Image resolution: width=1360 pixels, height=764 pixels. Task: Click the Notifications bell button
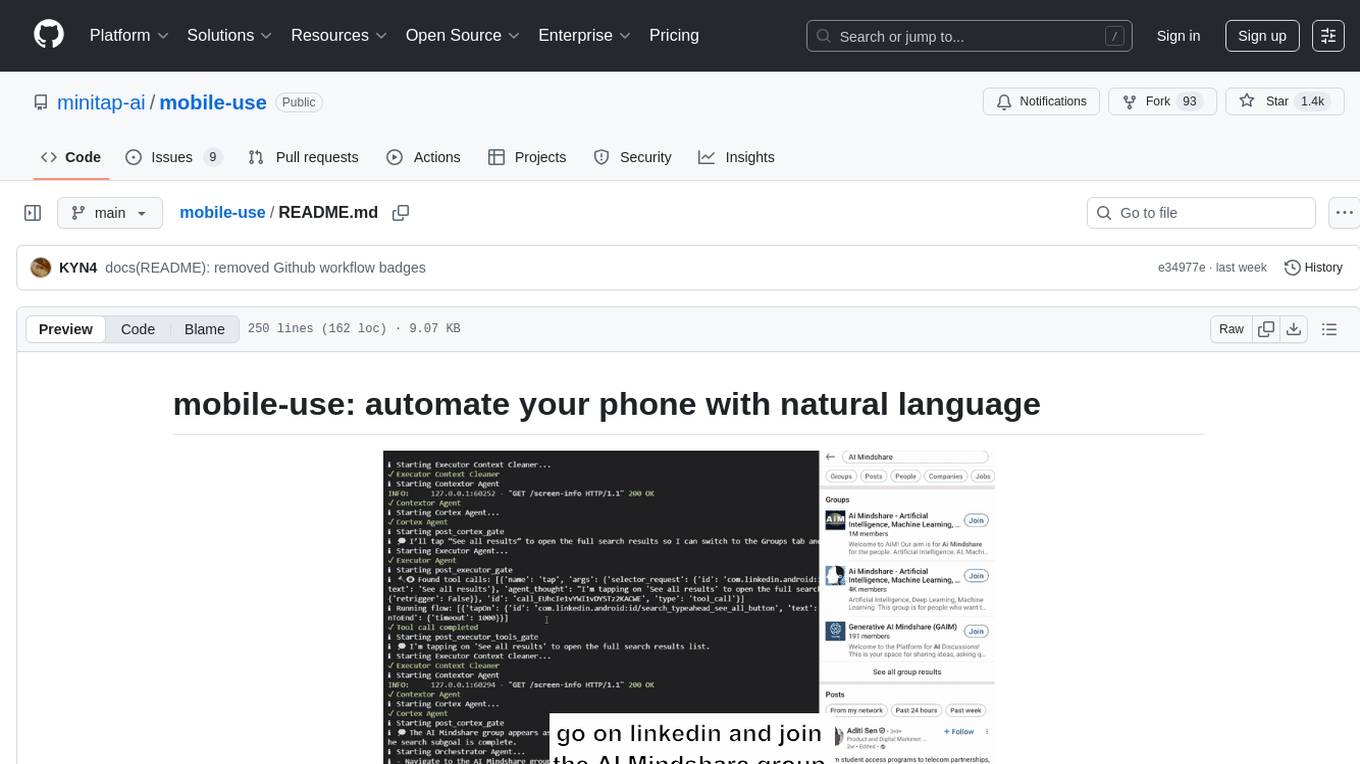pos(1042,102)
